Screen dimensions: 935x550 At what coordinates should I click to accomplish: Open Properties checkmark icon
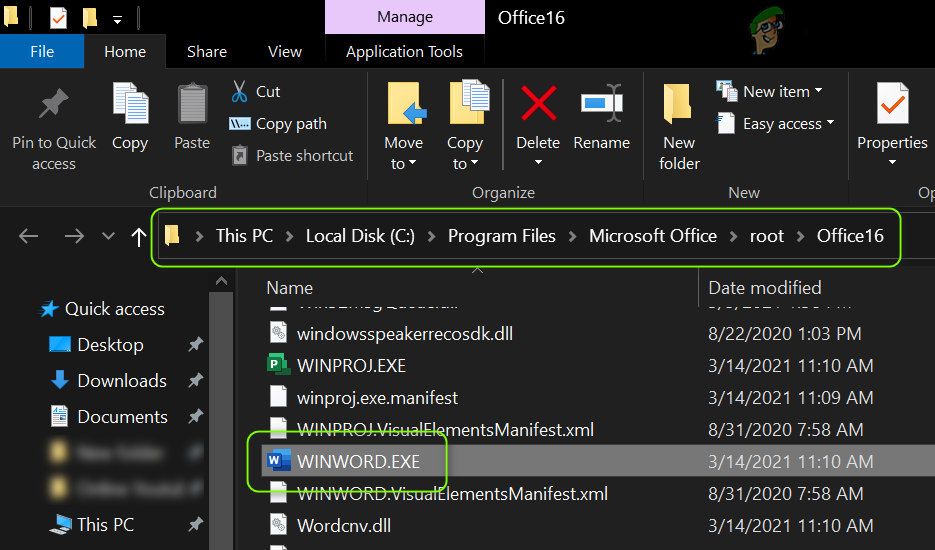[x=891, y=105]
